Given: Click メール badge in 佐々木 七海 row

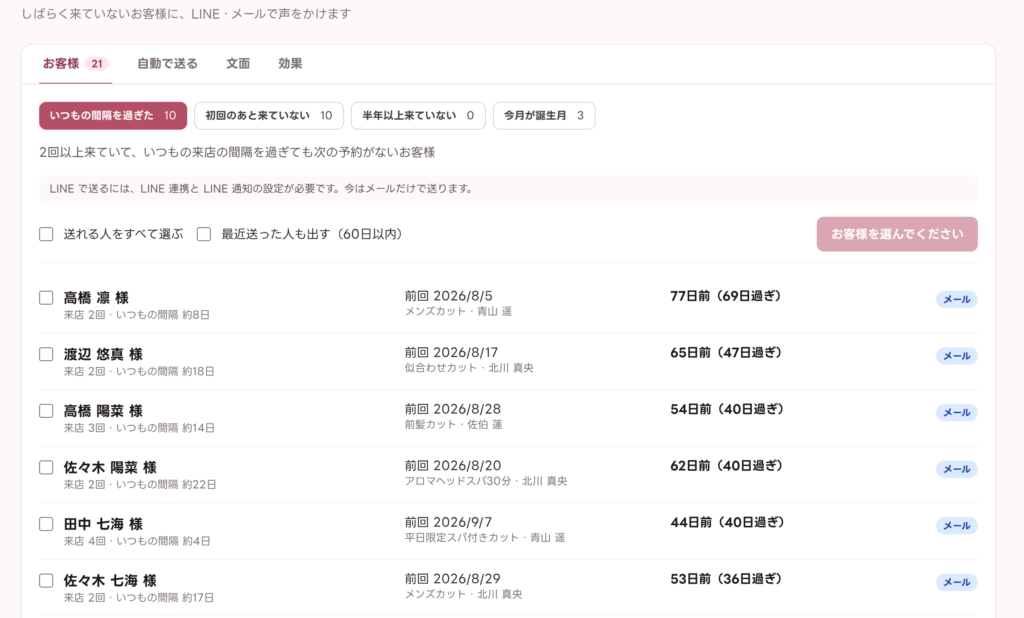Looking at the screenshot, I should [x=957, y=582].
